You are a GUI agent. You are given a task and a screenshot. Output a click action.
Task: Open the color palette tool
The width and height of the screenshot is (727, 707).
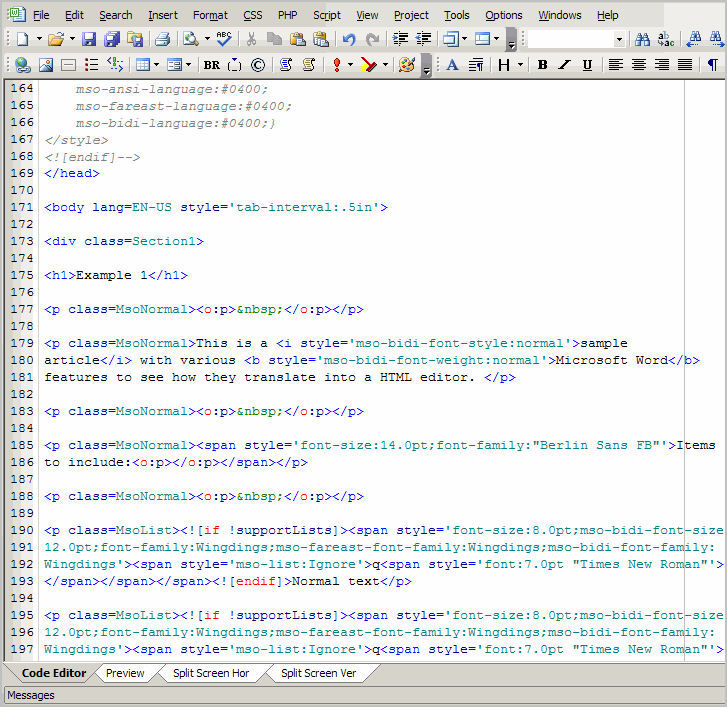point(407,65)
